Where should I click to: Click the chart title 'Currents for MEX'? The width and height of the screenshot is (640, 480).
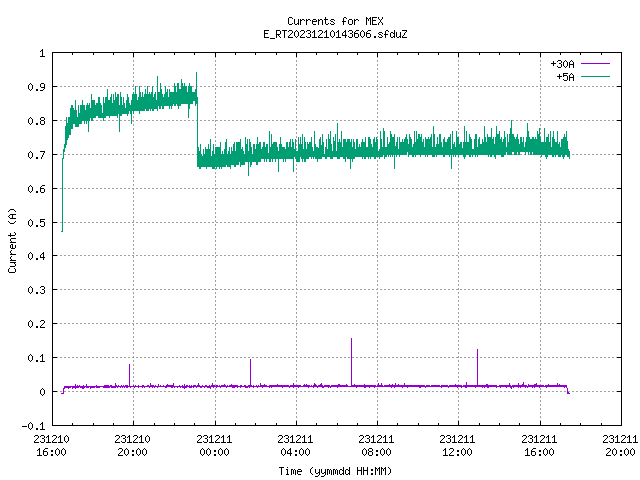[x=335, y=21]
